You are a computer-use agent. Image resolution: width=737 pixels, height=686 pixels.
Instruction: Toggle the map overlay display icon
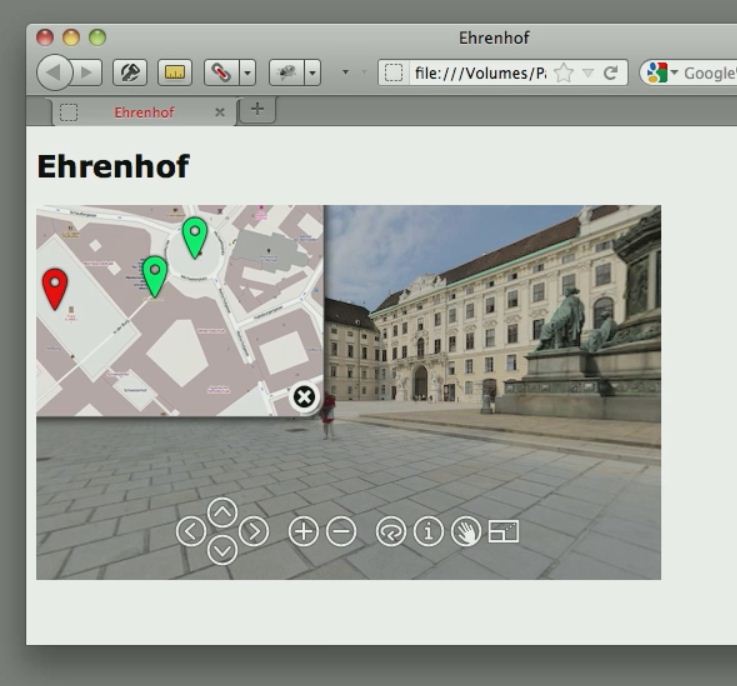pyautogui.click(x=503, y=532)
